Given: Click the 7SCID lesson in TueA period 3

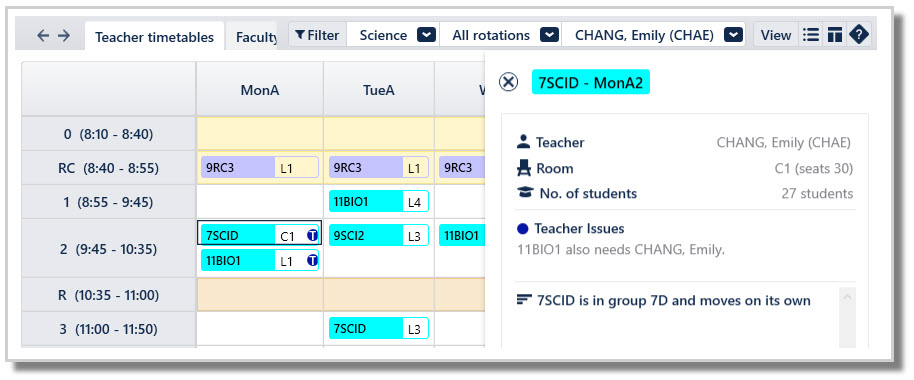Looking at the screenshot, I should (x=379, y=329).
